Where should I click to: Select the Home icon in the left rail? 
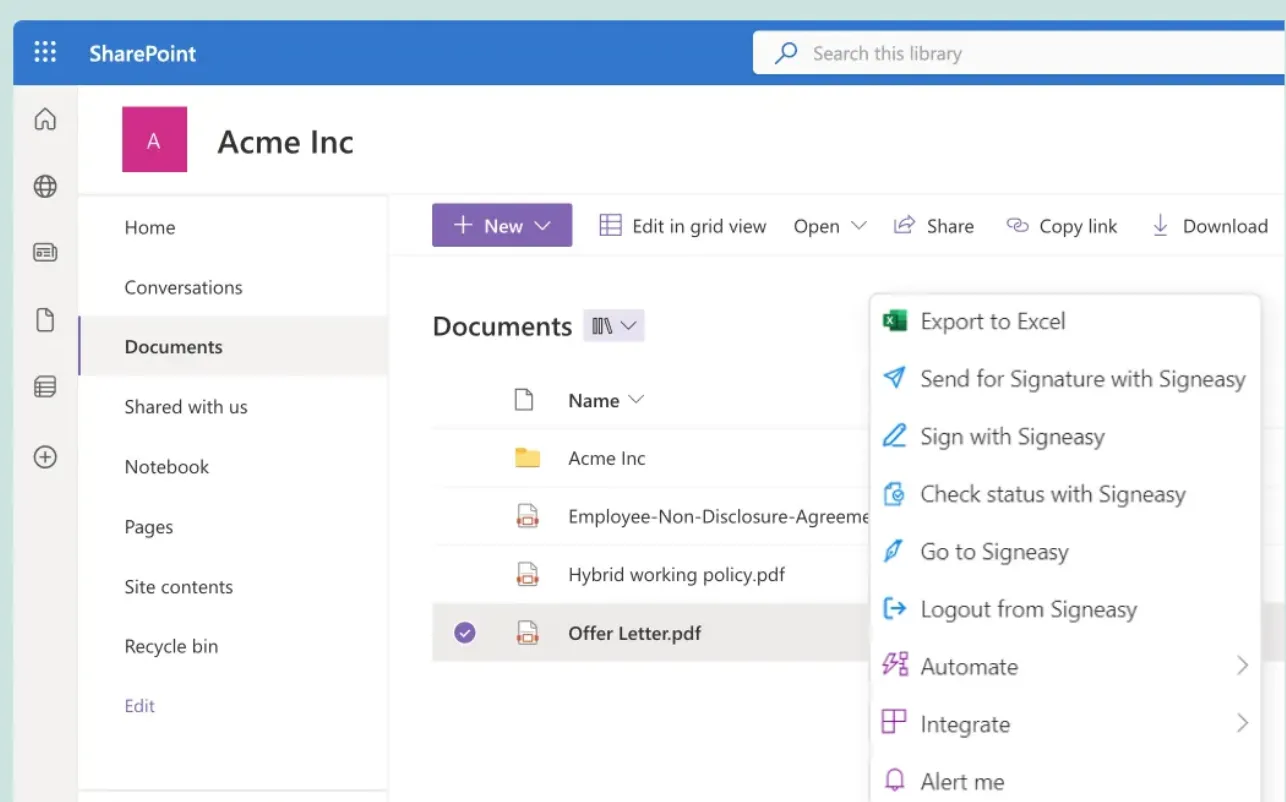tap(44, 118)
